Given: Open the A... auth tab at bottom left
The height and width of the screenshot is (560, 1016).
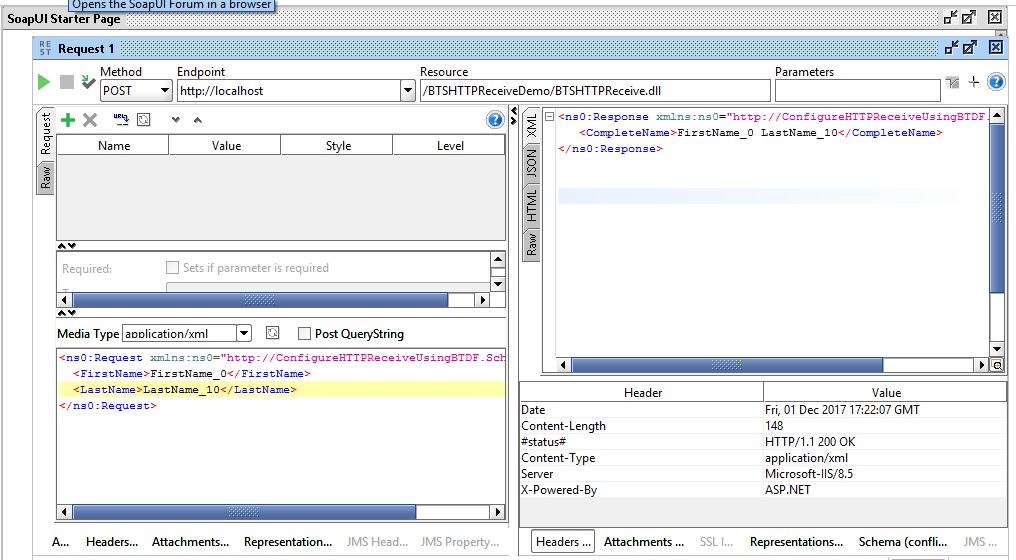Looking at the screenshot, I should click(x=60, y=542).
